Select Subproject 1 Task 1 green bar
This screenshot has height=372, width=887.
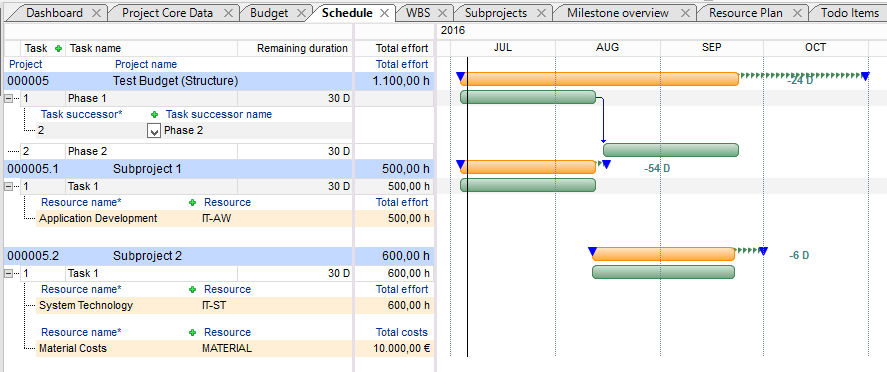click(x=528, y=185)
